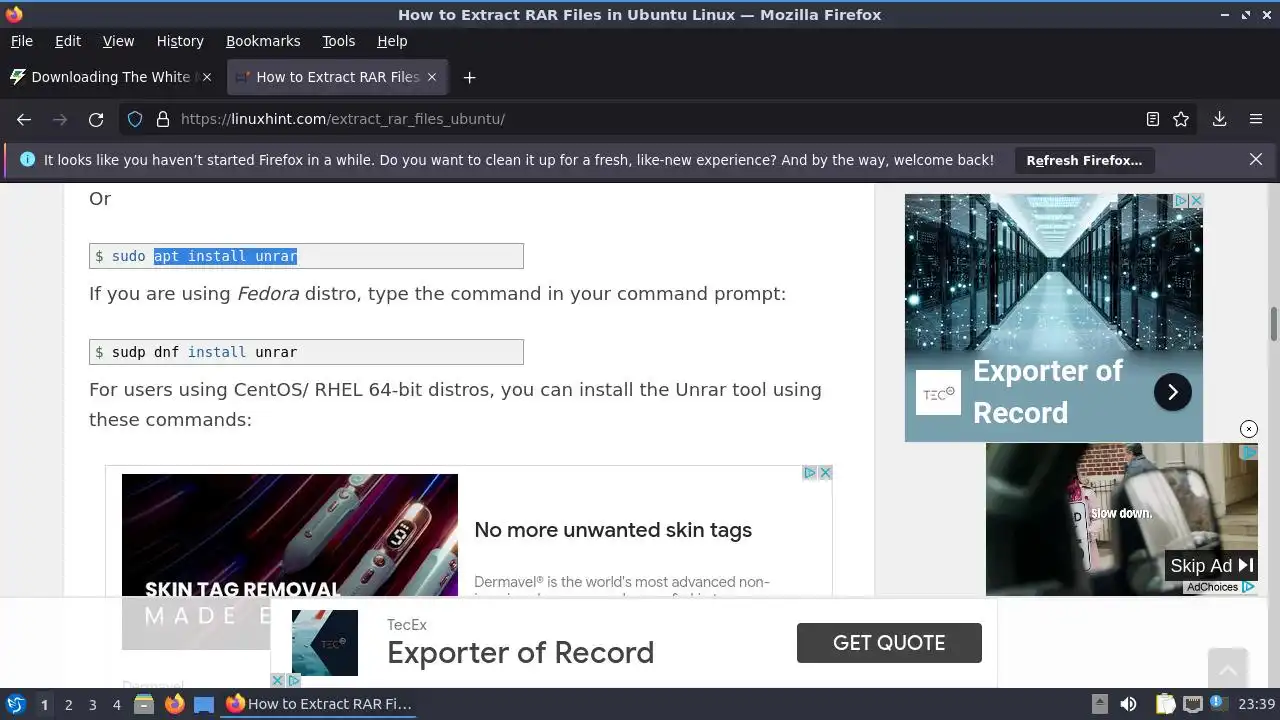
Task: Open update notification tray icon
Action: 1218,704
